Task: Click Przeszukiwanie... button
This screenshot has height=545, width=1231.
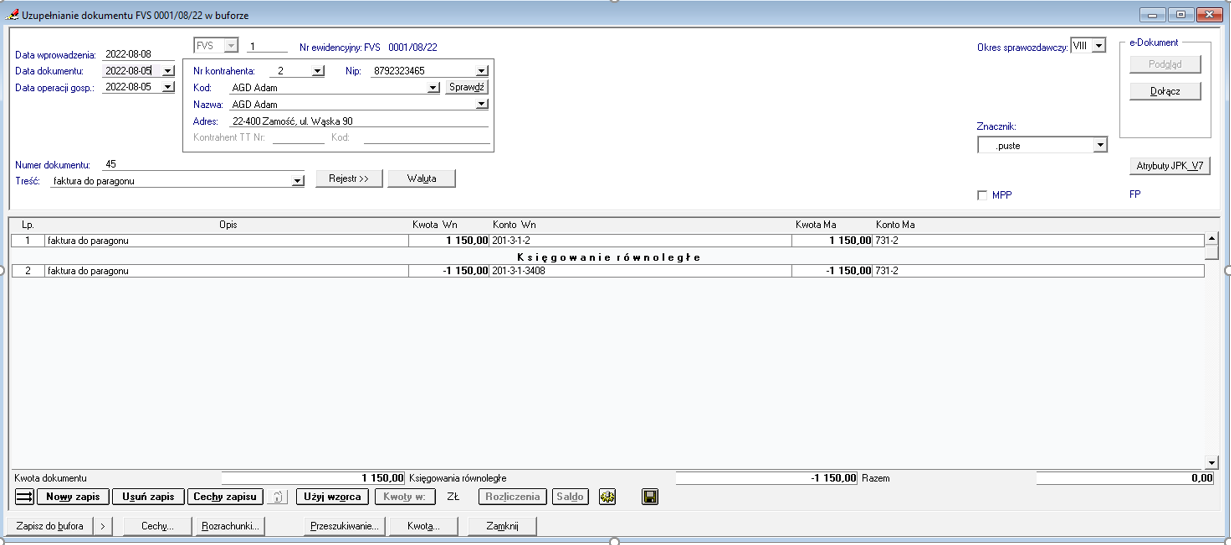Action: pyautogui.click(x=344, y=526)
